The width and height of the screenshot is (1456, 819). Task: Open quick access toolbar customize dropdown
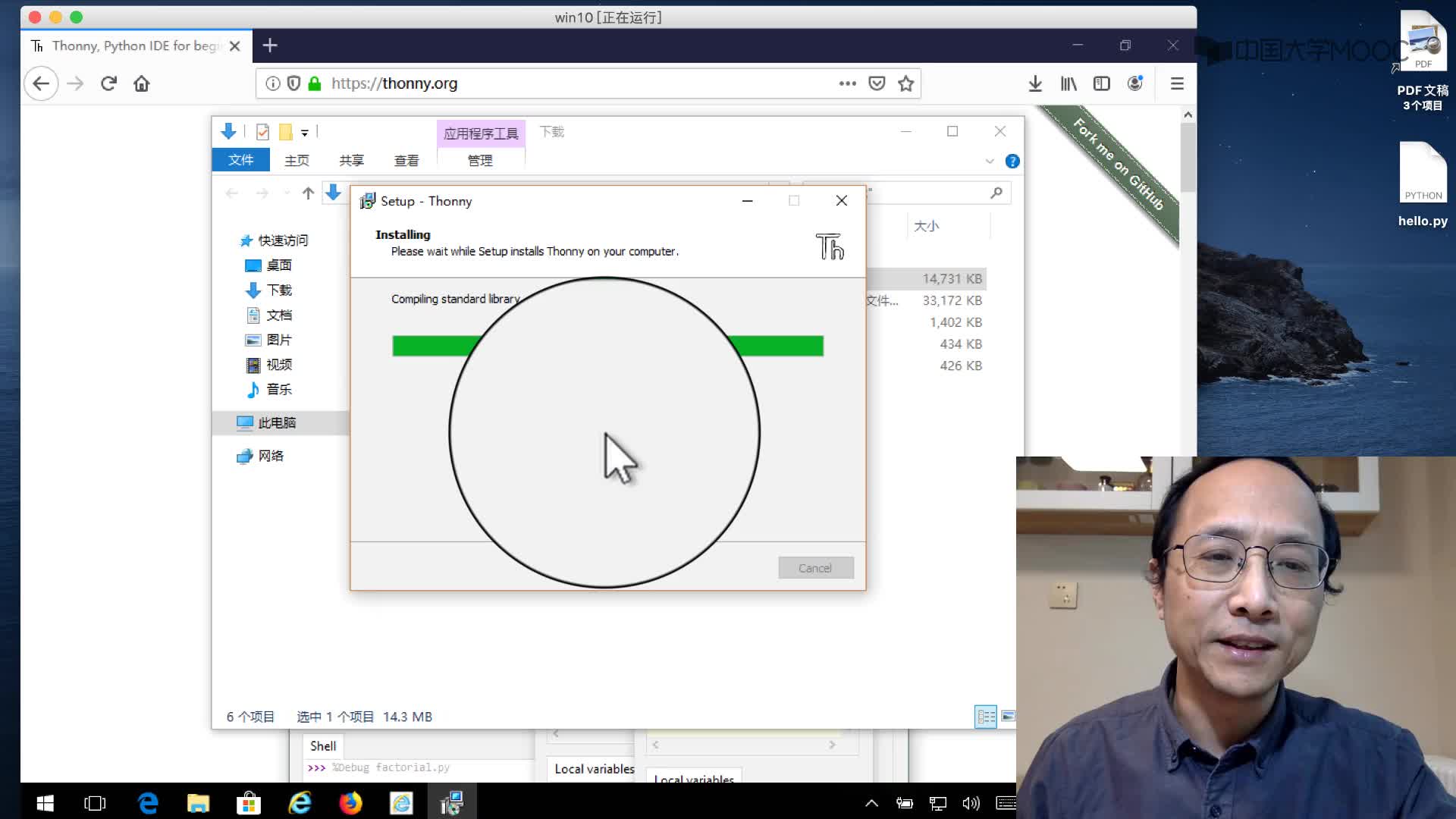click(x=304, y=133)
